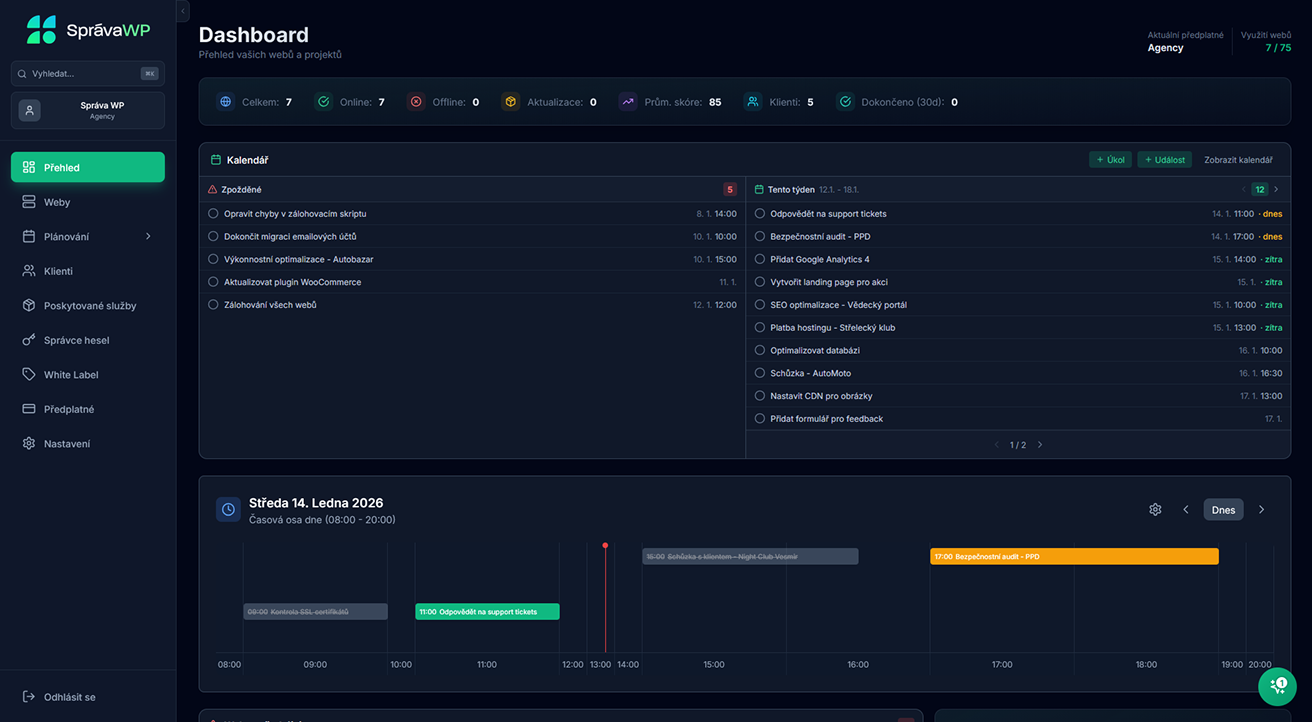The image size is (1312, 722).
Task: Click the floating green chat widget icon
Action: [x=1277, y=686]
